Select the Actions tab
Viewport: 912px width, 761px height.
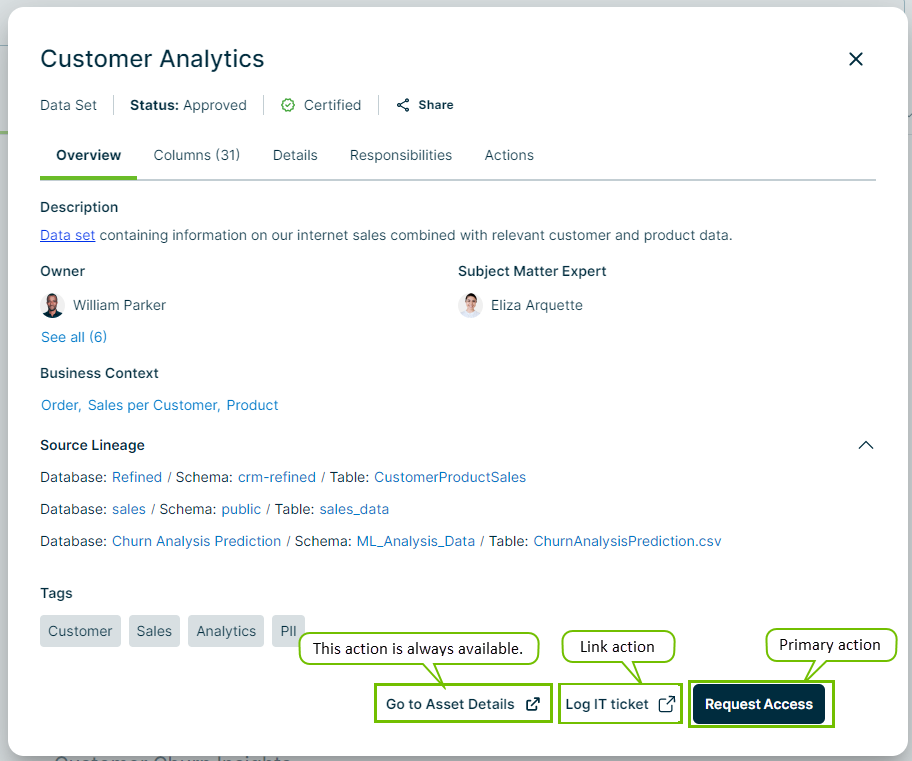coord(509,155)
